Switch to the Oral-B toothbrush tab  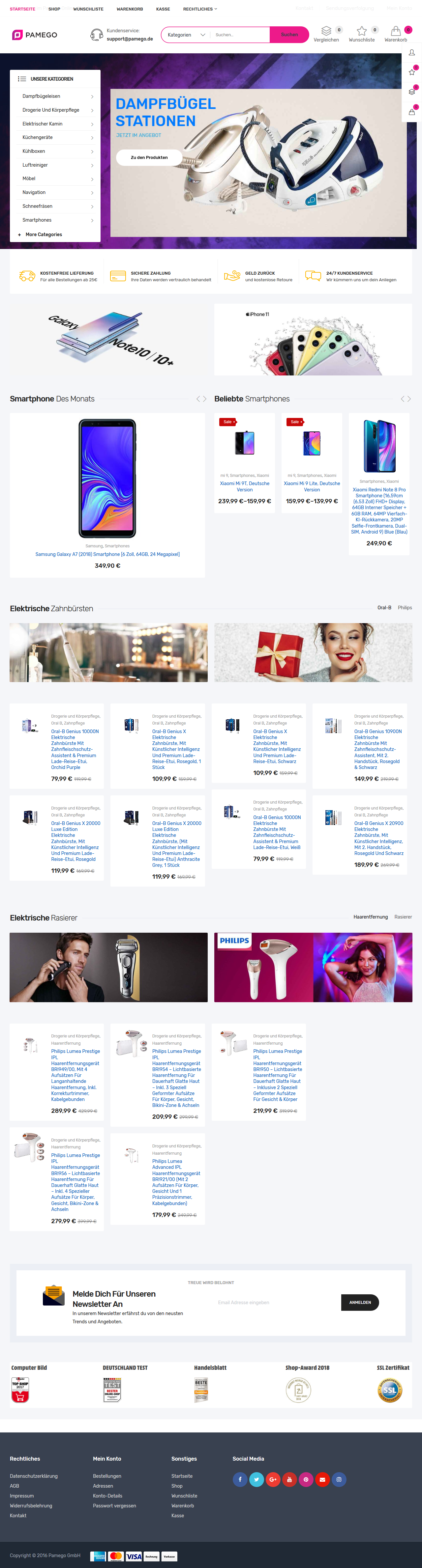pyautogui.click(x=384, y=608)
